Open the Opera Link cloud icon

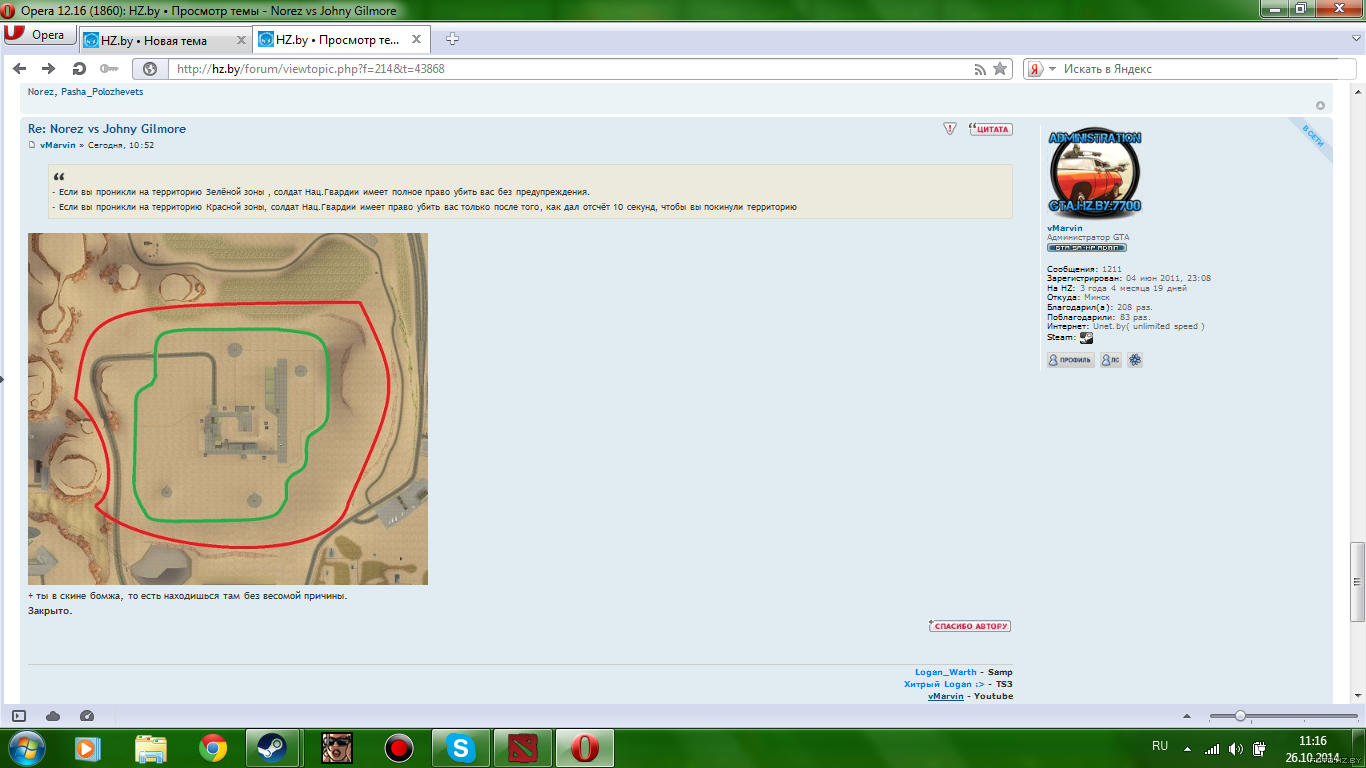[53, 716]
